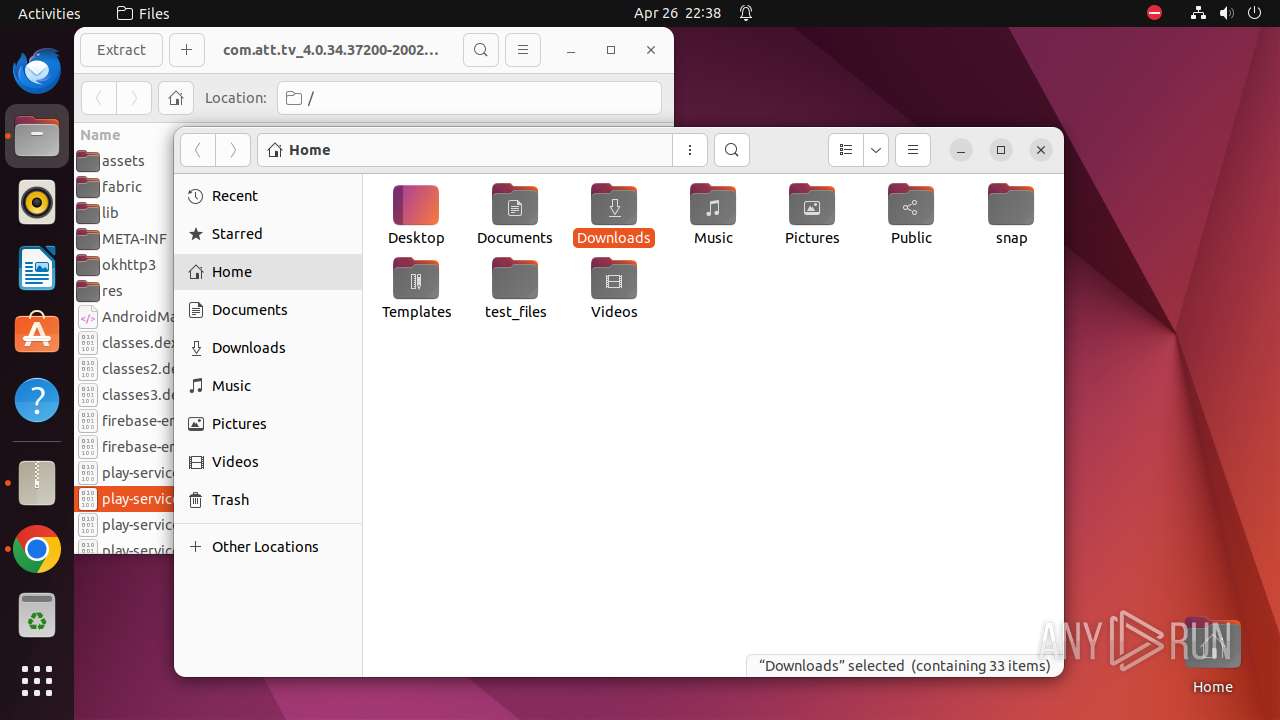
Task: Go to home location in archive manager
Action: (x=176, y=98)
